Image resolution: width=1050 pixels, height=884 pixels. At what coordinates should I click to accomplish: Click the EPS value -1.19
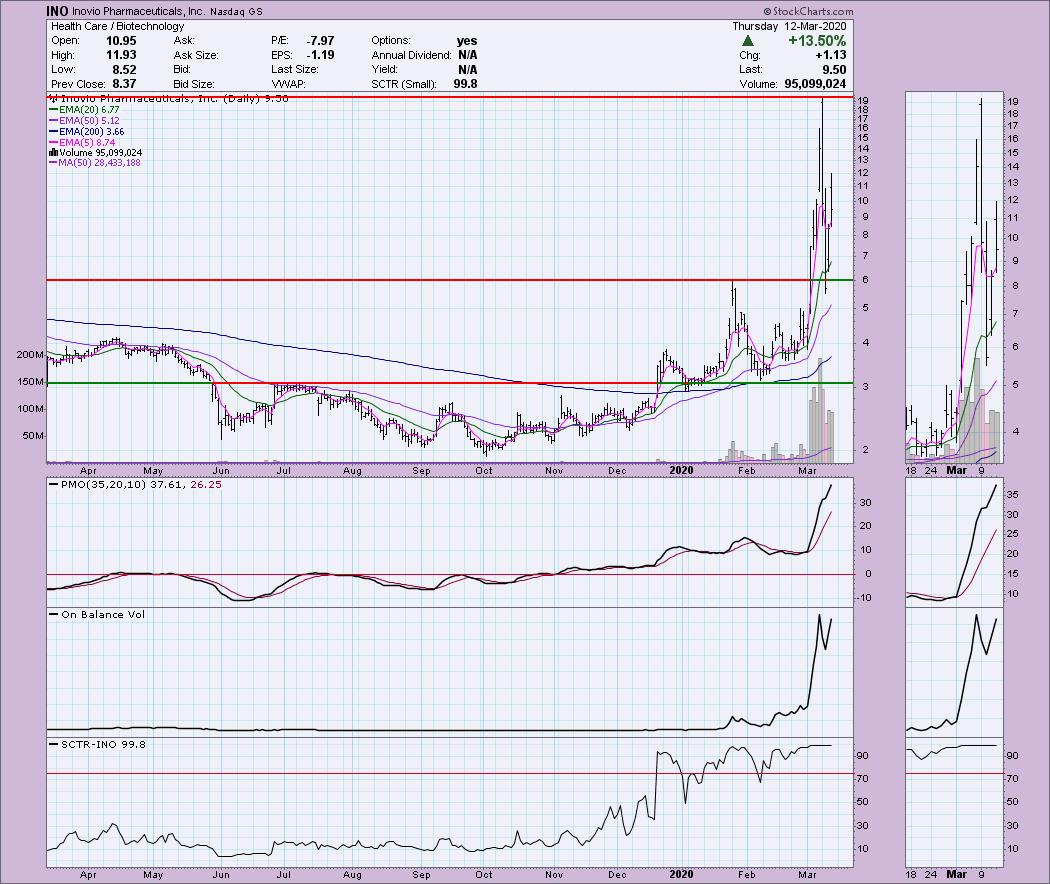pos(319,55)
